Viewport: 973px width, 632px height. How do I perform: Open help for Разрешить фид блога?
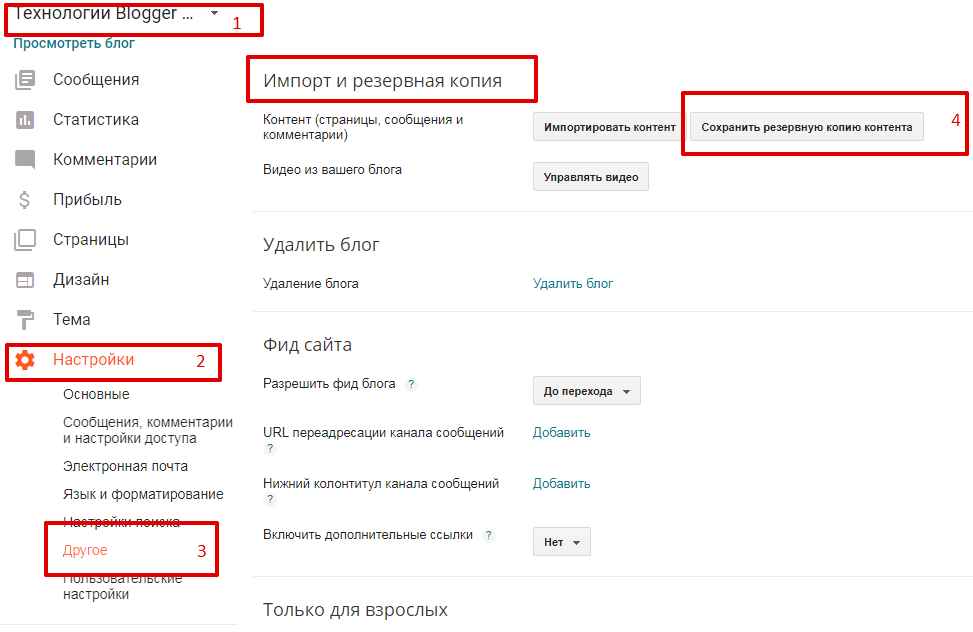click(411, 384)
